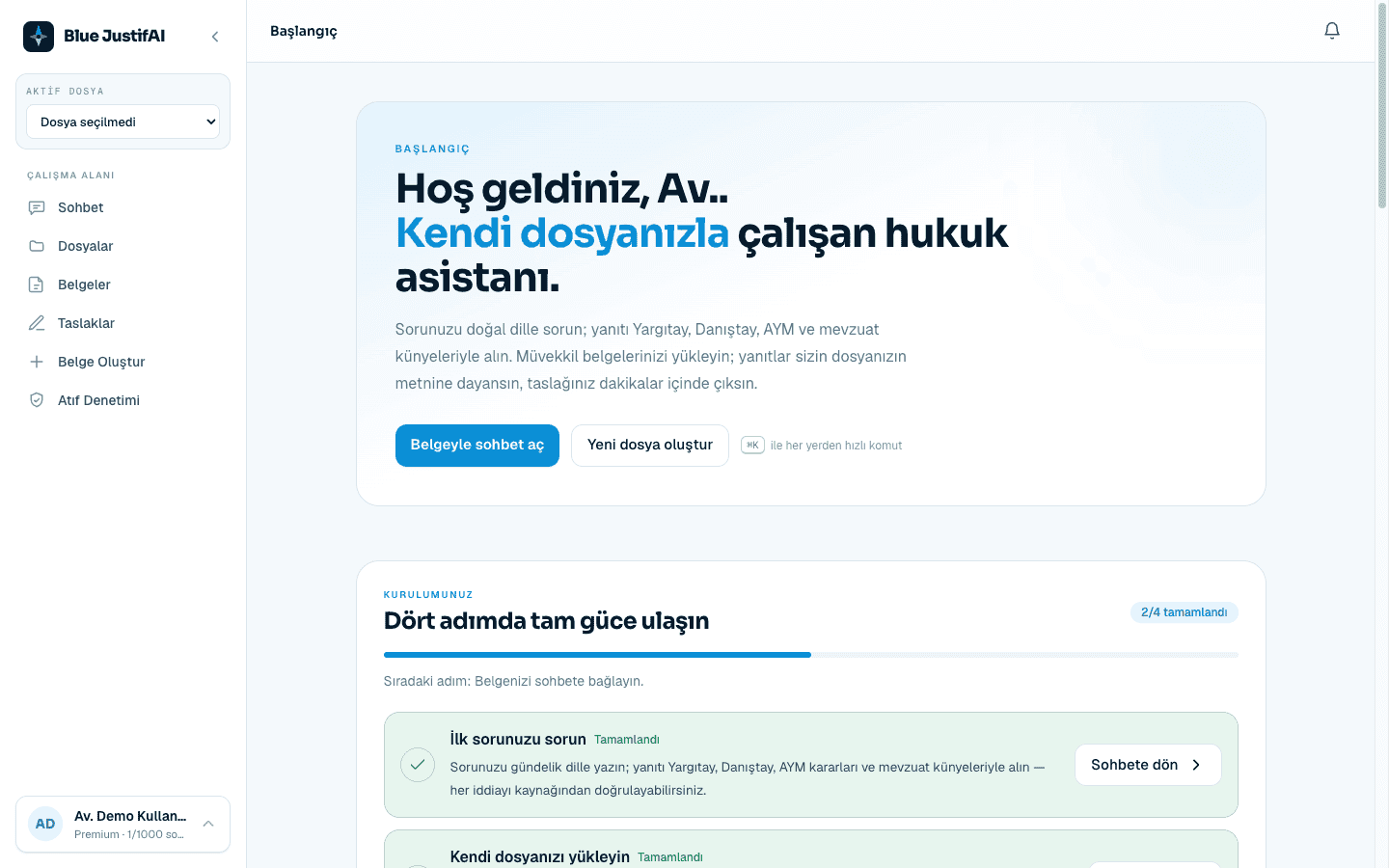Click the Sohbete dön button

[x=1148, y=765]
